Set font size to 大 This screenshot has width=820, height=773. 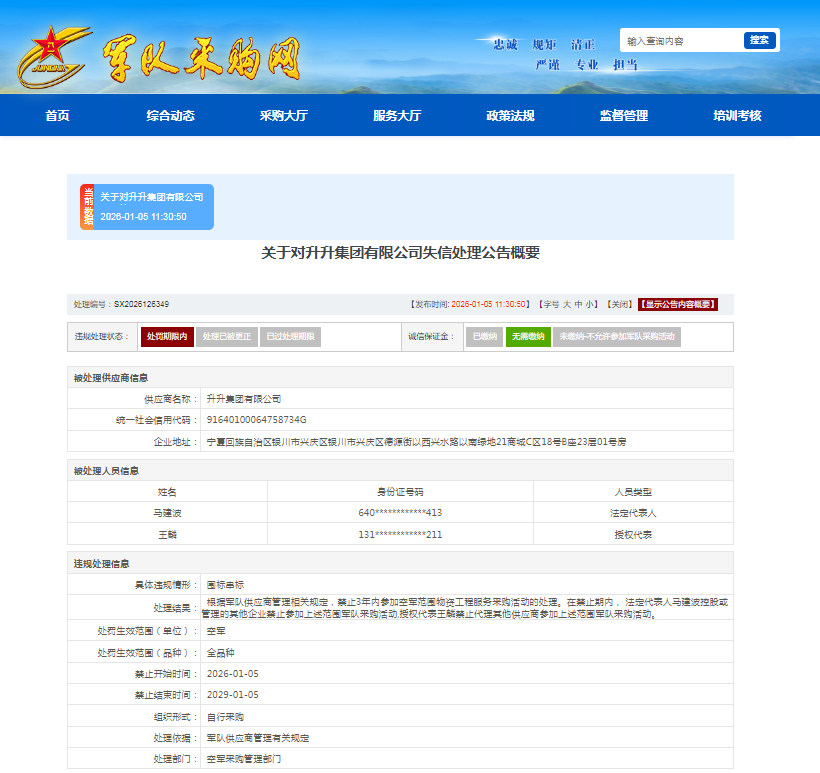pyautogui.click(x=567, y=304)
